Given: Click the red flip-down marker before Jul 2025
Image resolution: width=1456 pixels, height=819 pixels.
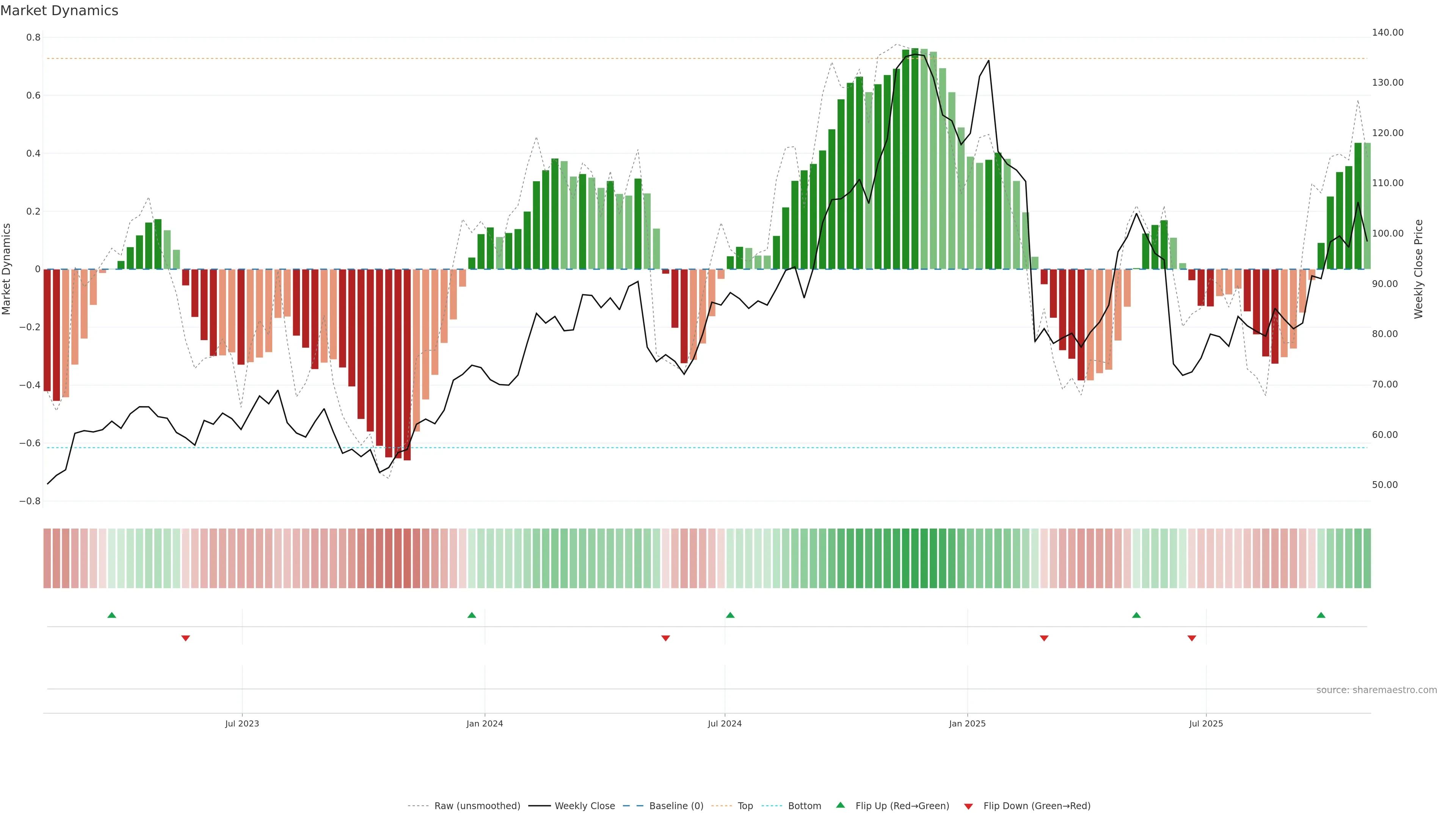Looking at the screenshot, I should [1191, 638].
